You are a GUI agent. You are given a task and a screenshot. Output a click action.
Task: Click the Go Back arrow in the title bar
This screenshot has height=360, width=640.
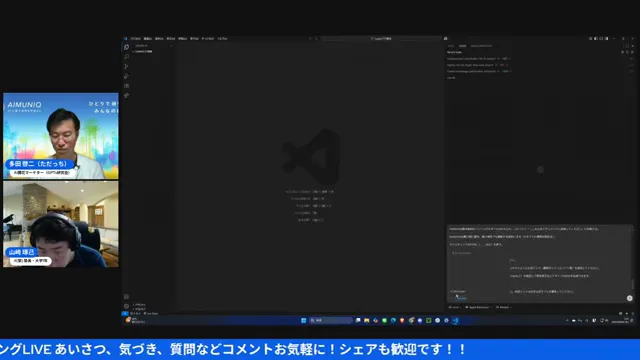tap(310, 39)
